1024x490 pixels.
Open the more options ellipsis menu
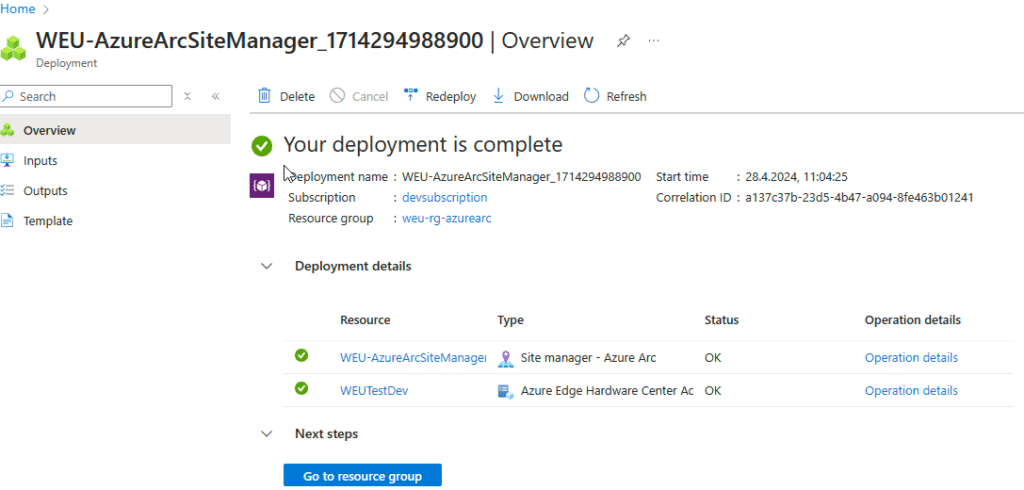coord(654,41)
